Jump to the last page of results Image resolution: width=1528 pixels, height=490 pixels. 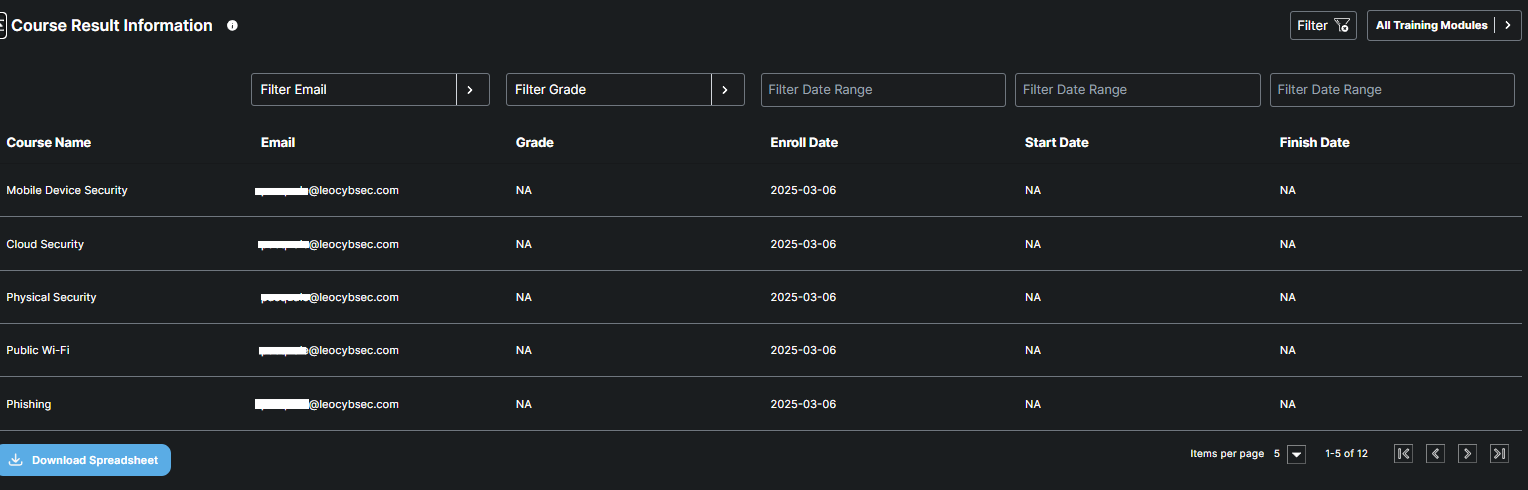click(x=1499, y=454)
